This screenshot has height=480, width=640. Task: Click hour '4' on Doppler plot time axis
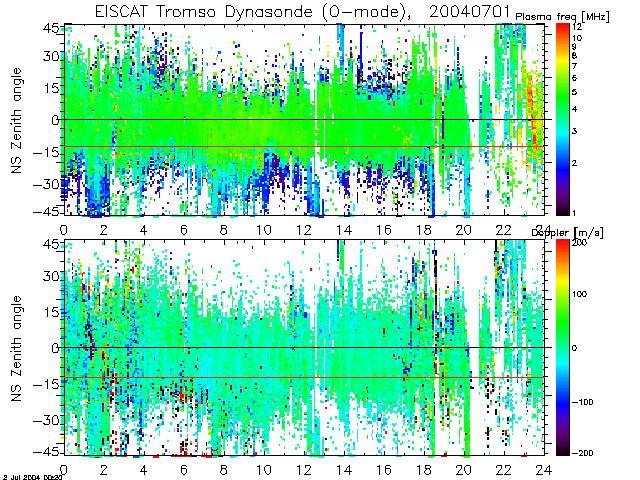(143, 470)
